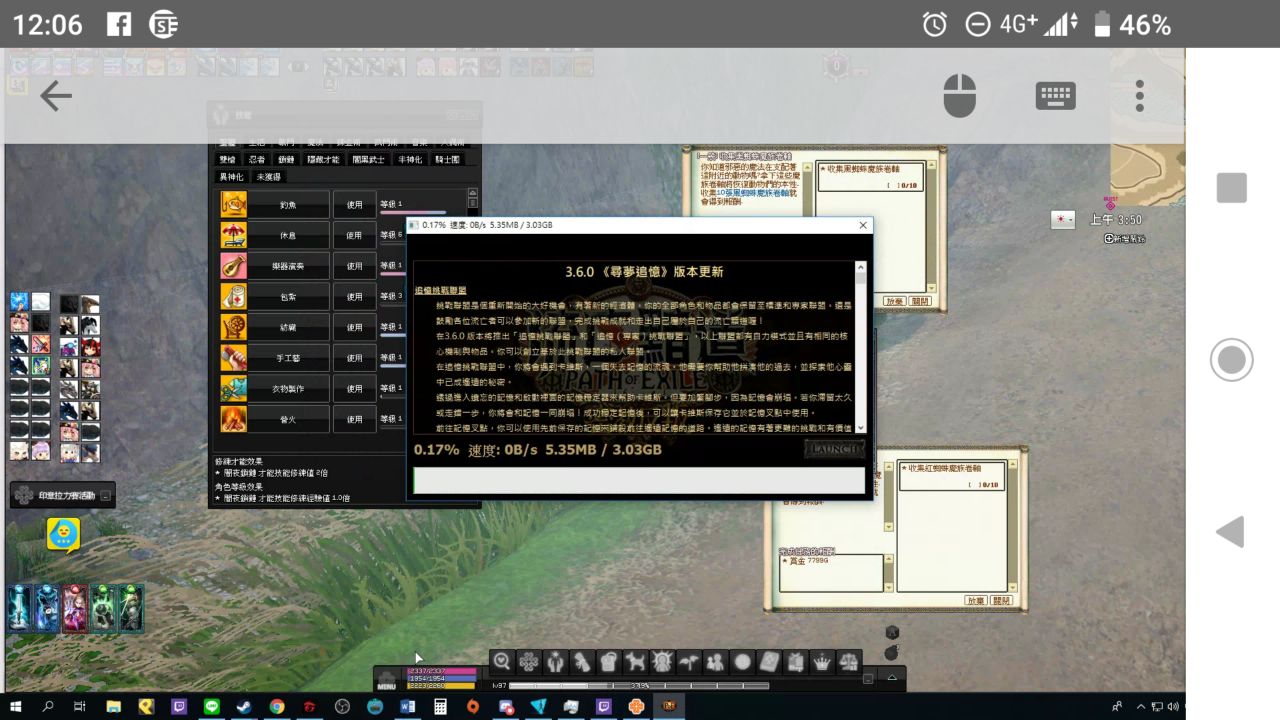Open Microsoft Word from the taskbar
Image resolution: width=1280 pixels, height=720 pixels.
[407, 707]
